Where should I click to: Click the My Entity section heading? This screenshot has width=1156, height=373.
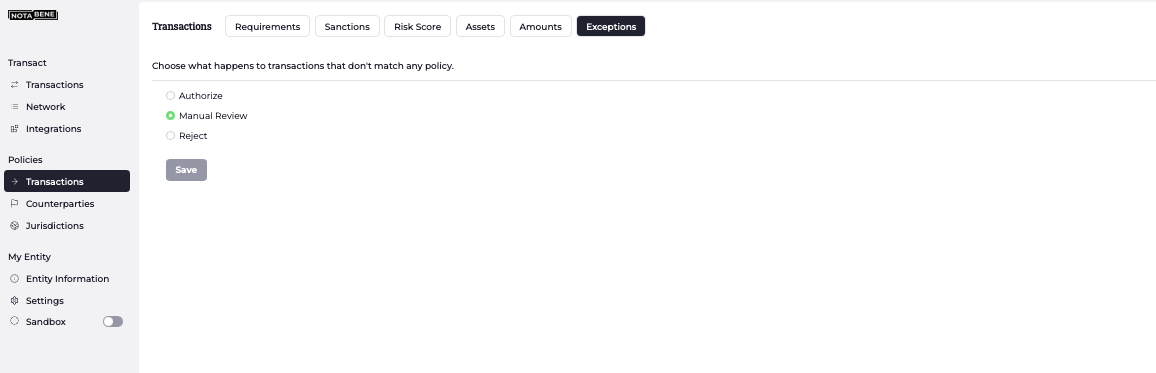29,257
